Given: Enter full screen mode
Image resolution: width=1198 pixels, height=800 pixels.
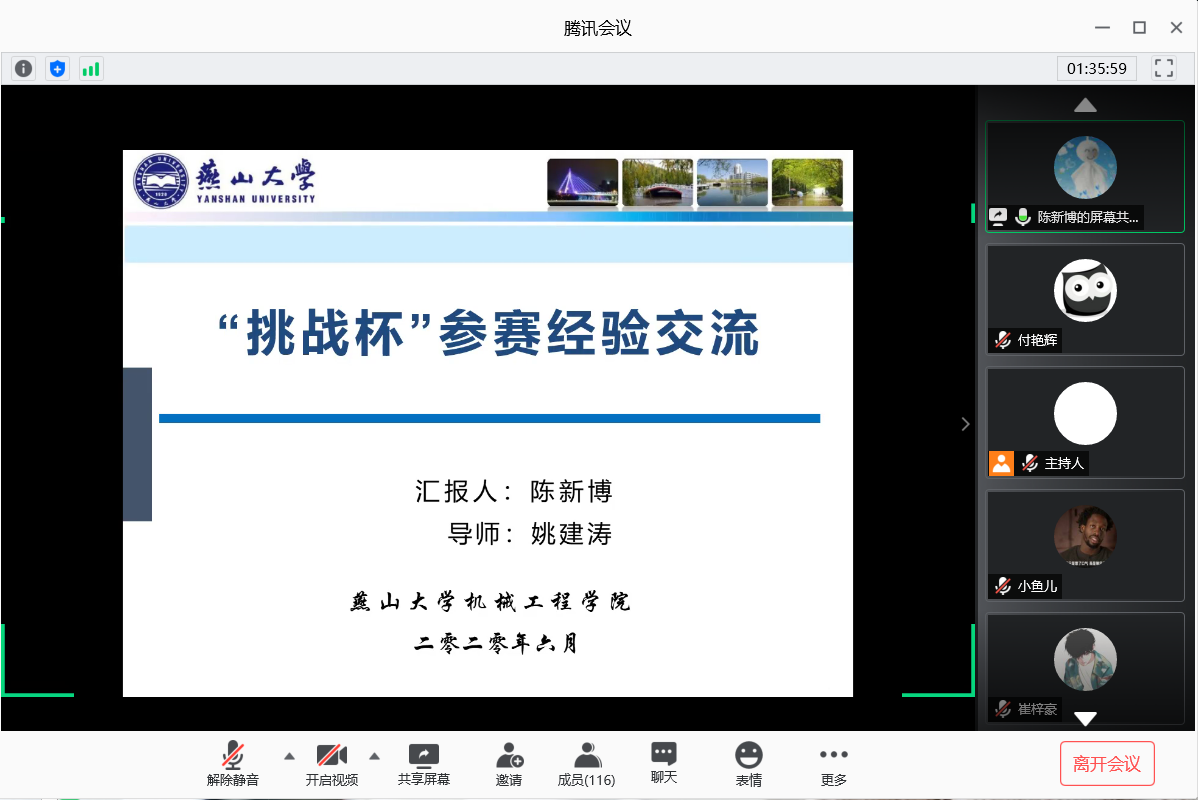Looking at the screenshot, I should [1164, 69].
